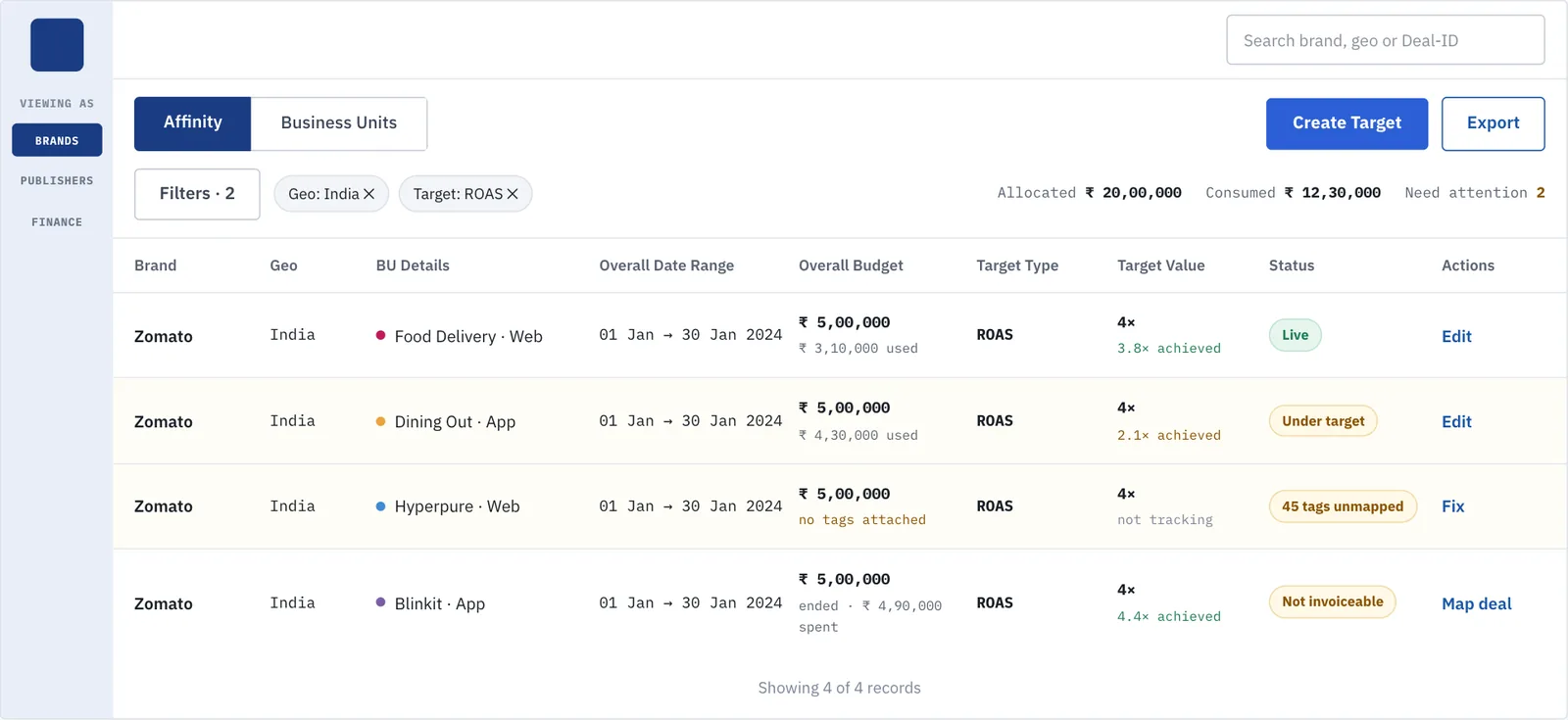The width and height of the screenshot is (1568, 720).
Task: Click the BU Details column header
Action: click(x=413, y=265)
